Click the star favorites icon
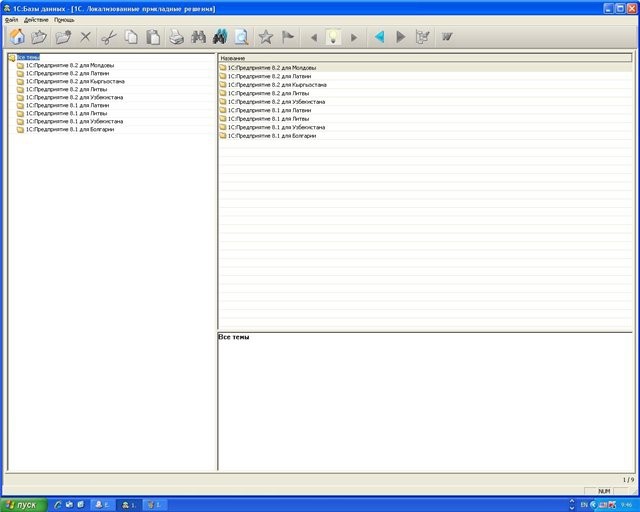This screenshot has height=512, width=640. point(266,37)
